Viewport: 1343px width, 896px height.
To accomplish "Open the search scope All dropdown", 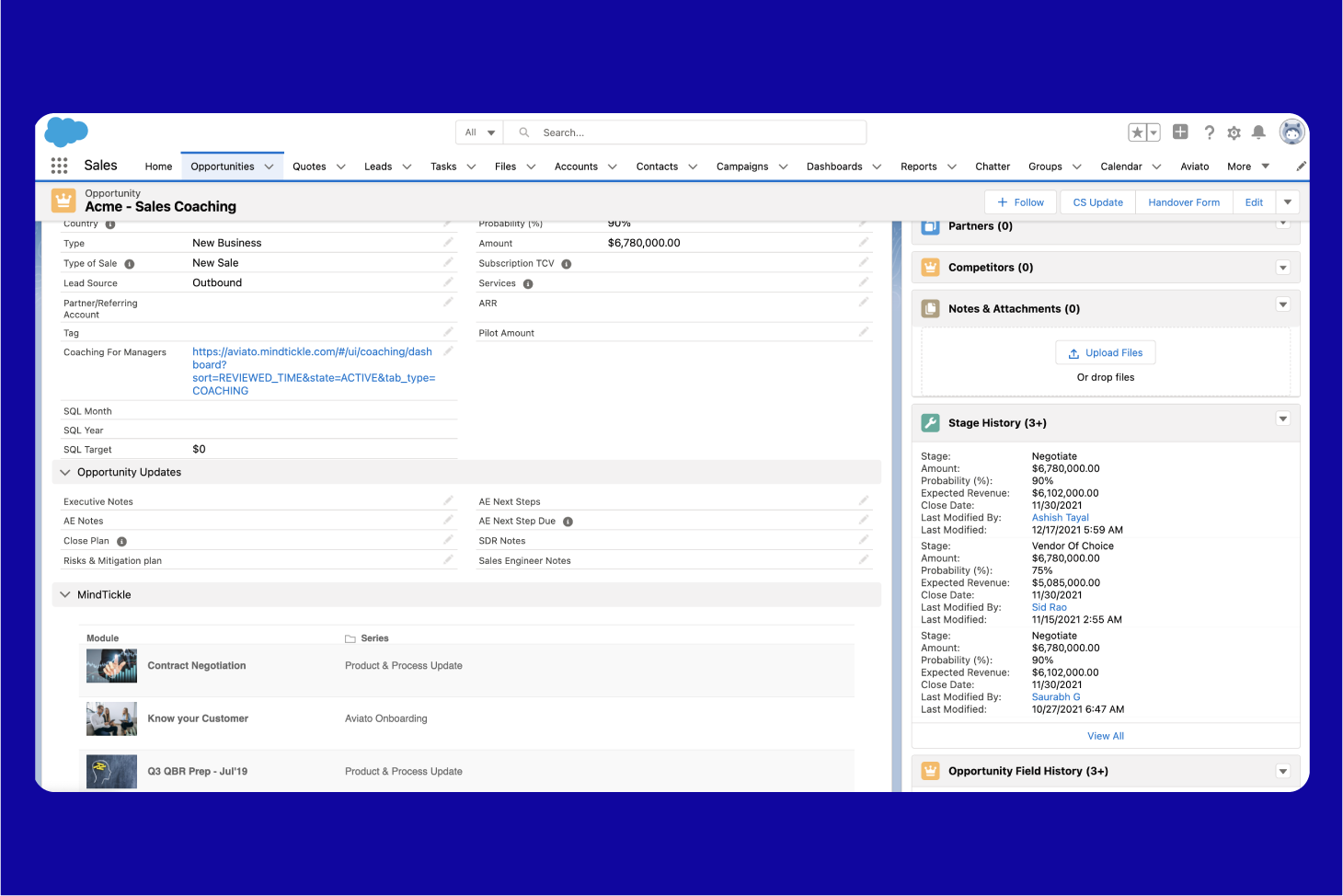I will tap(479, 132).
